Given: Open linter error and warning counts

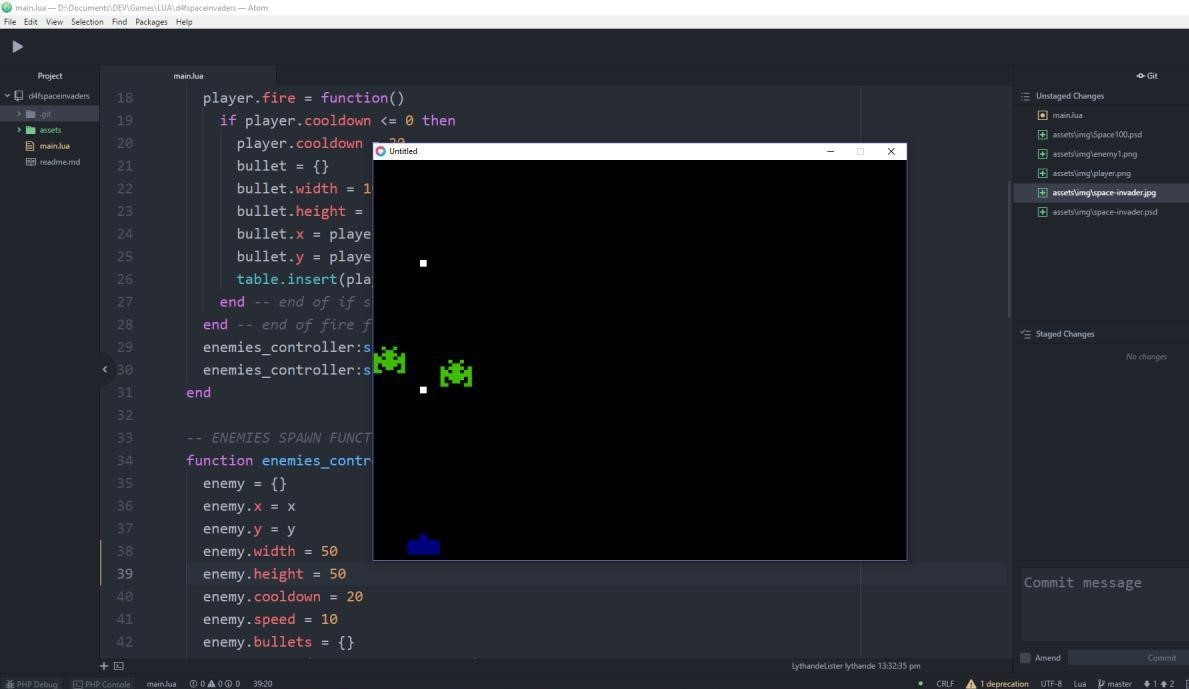Looking at the screenshot, I should click(215, 684).
